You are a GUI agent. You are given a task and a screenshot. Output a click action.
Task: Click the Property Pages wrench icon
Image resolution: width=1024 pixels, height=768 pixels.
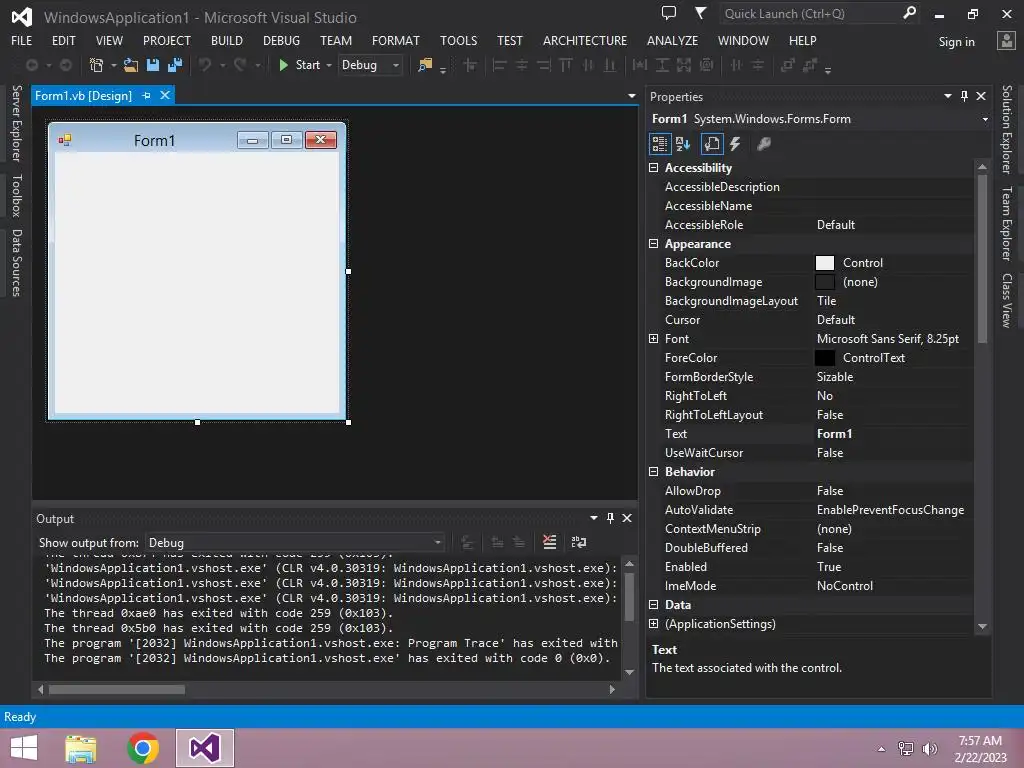(x=763, y=144)
